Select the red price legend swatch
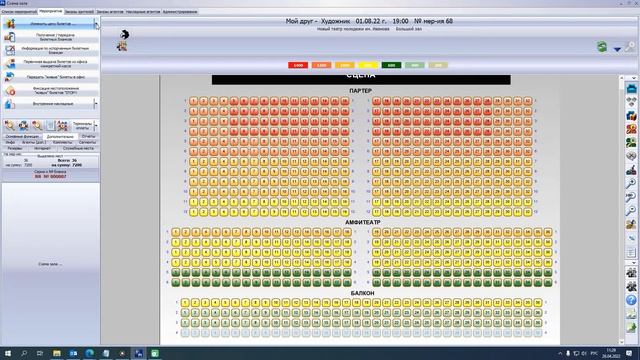Viewport: 640px width, 360px height. click(x=298, y=65)
